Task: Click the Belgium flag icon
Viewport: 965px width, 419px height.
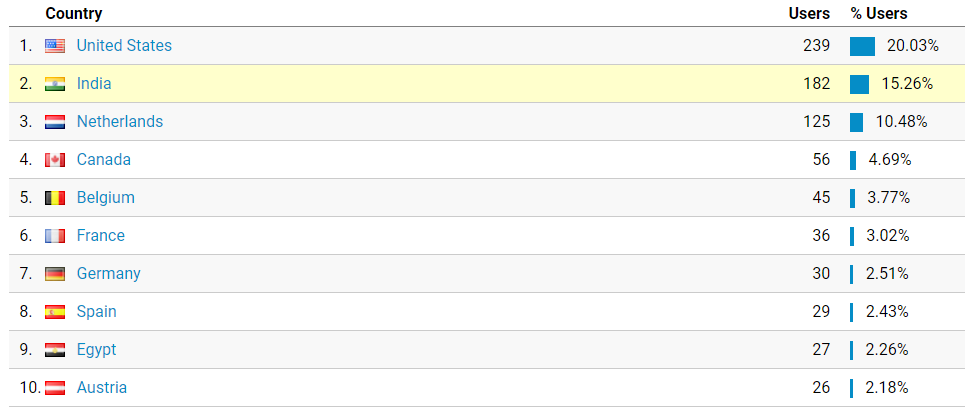Action: point(55,198)
